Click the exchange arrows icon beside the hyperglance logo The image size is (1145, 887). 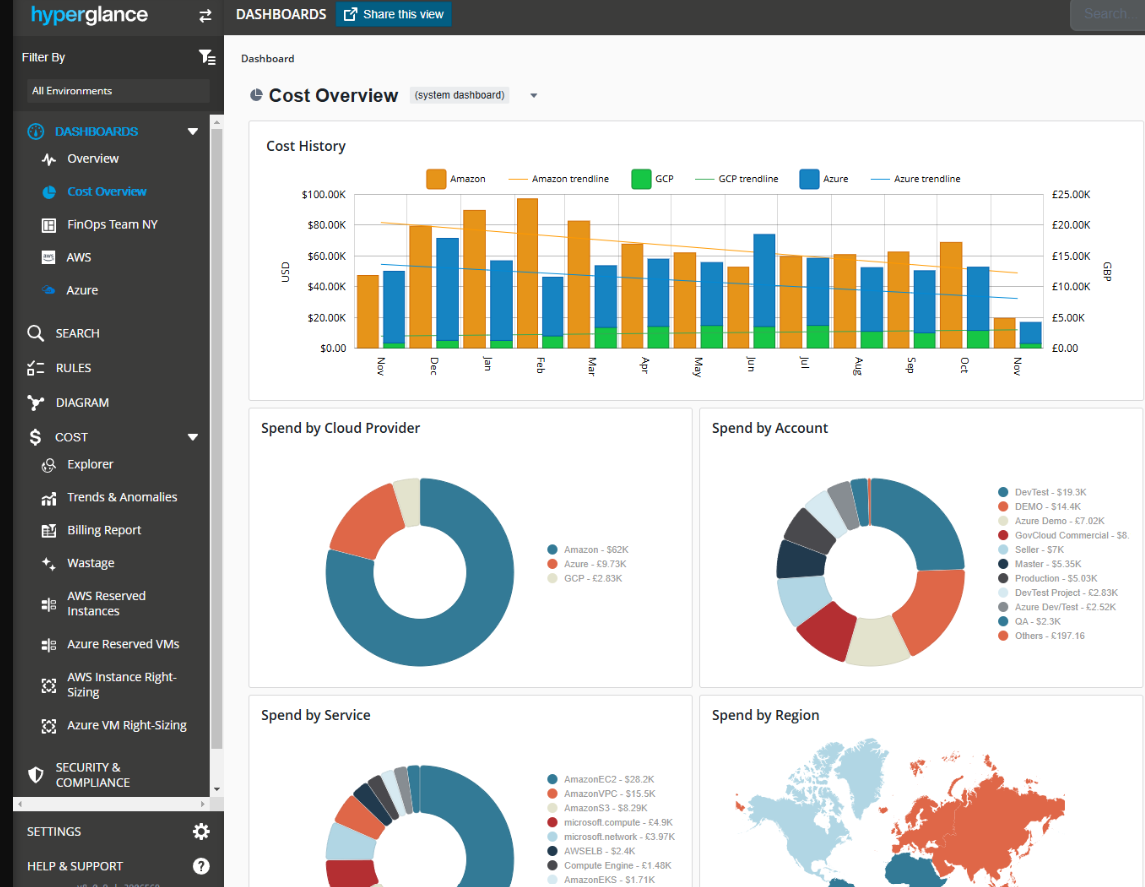tap(205, 16)
